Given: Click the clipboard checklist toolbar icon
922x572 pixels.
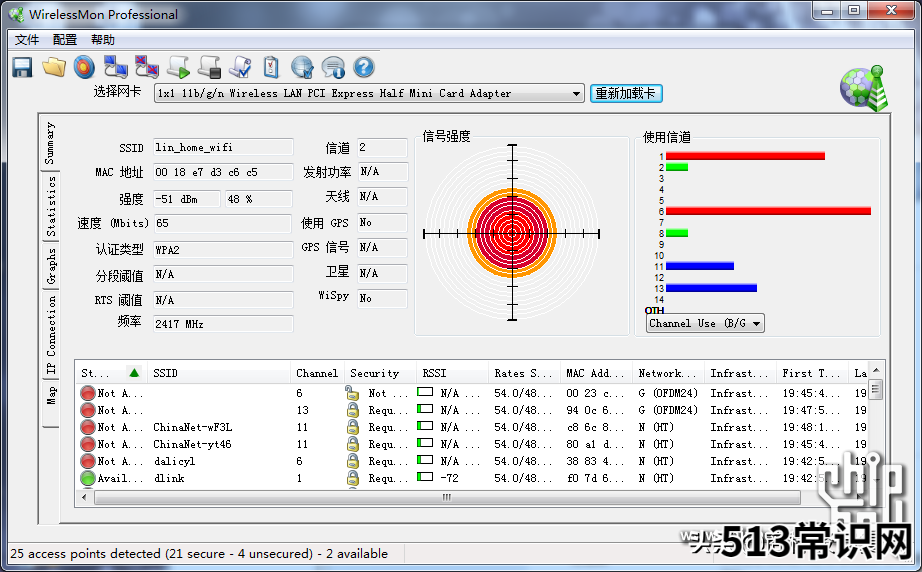Looking at the screenshot, I should (271, 67).
